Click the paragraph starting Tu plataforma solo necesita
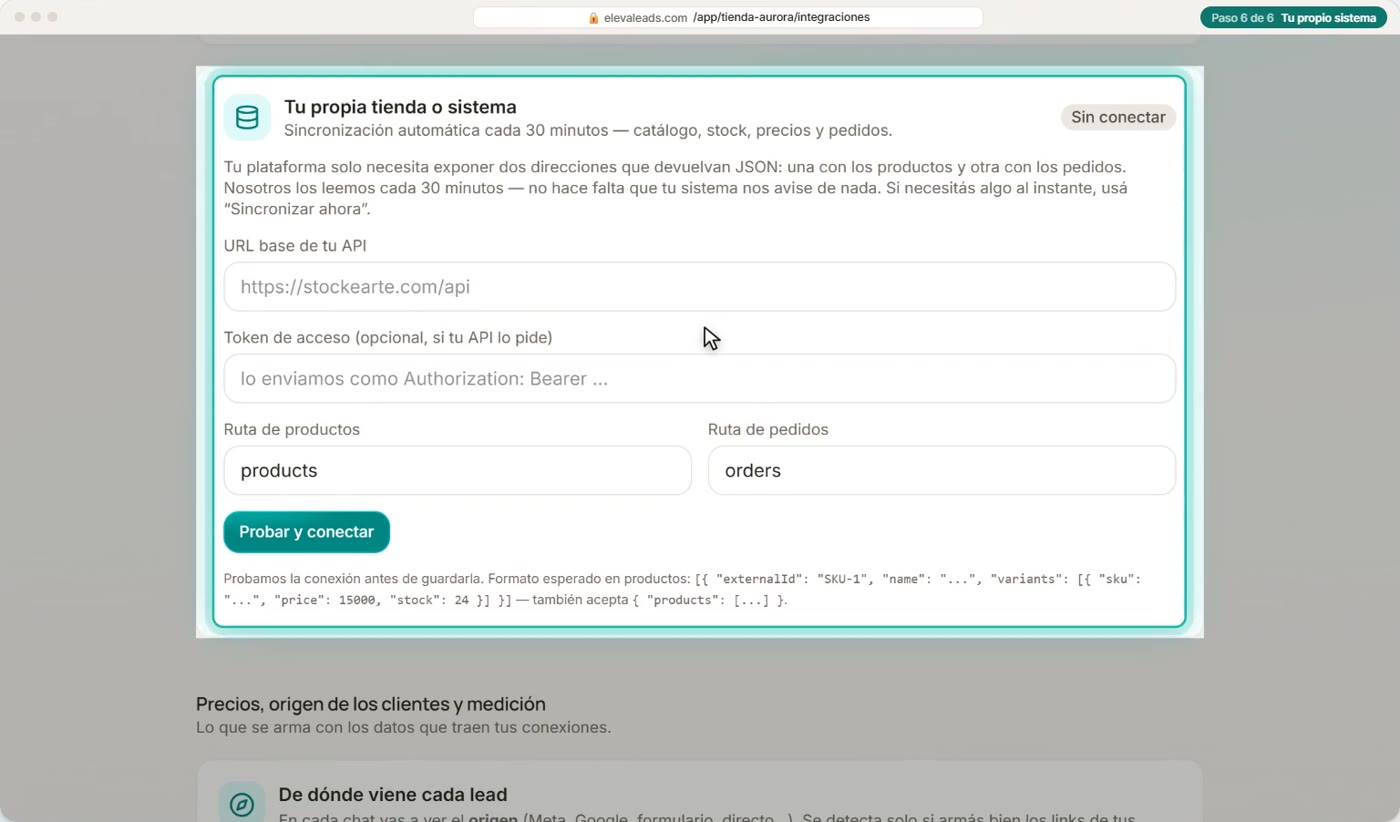Viewport: 1400px width, 822px height. tap(675, 188)
